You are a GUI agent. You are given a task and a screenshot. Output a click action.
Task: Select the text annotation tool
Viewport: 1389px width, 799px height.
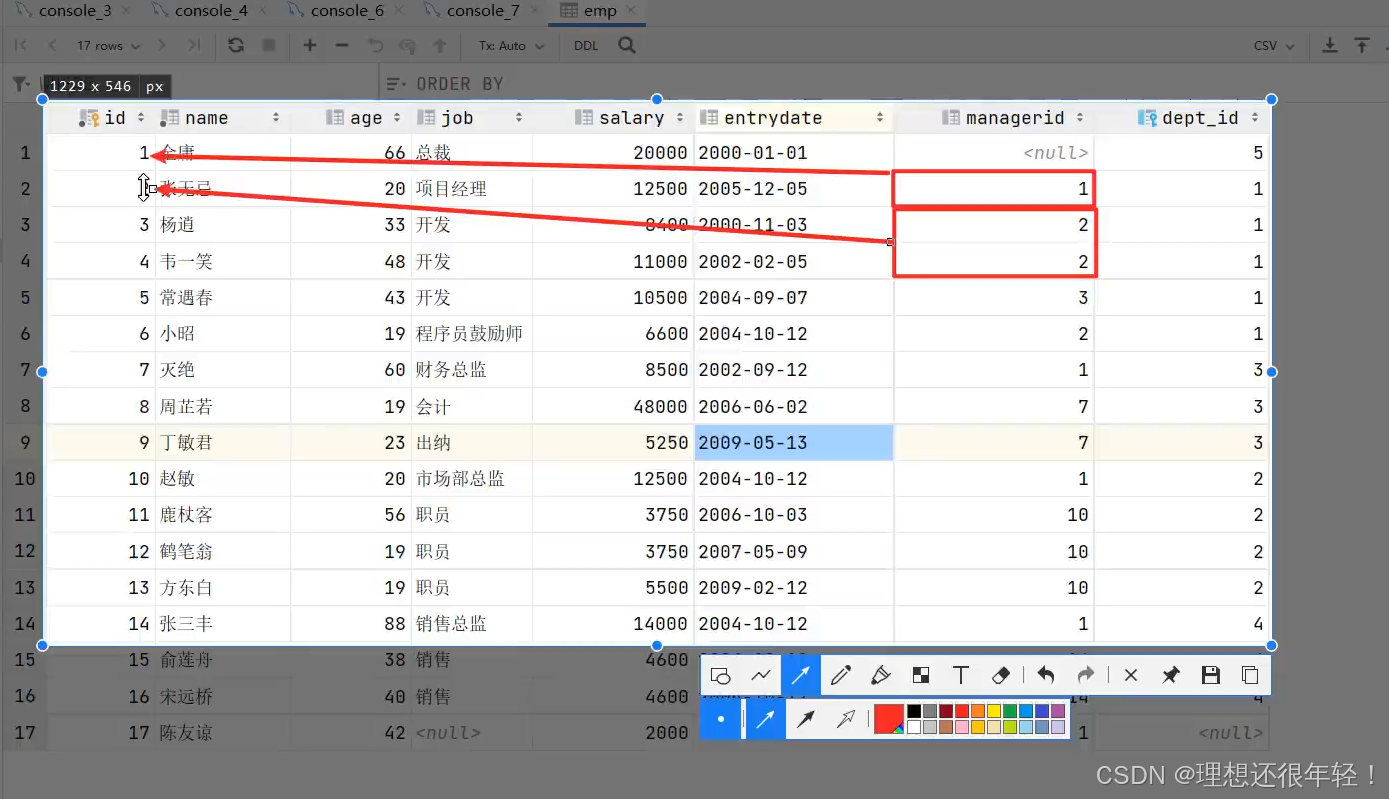click(960, 675)
